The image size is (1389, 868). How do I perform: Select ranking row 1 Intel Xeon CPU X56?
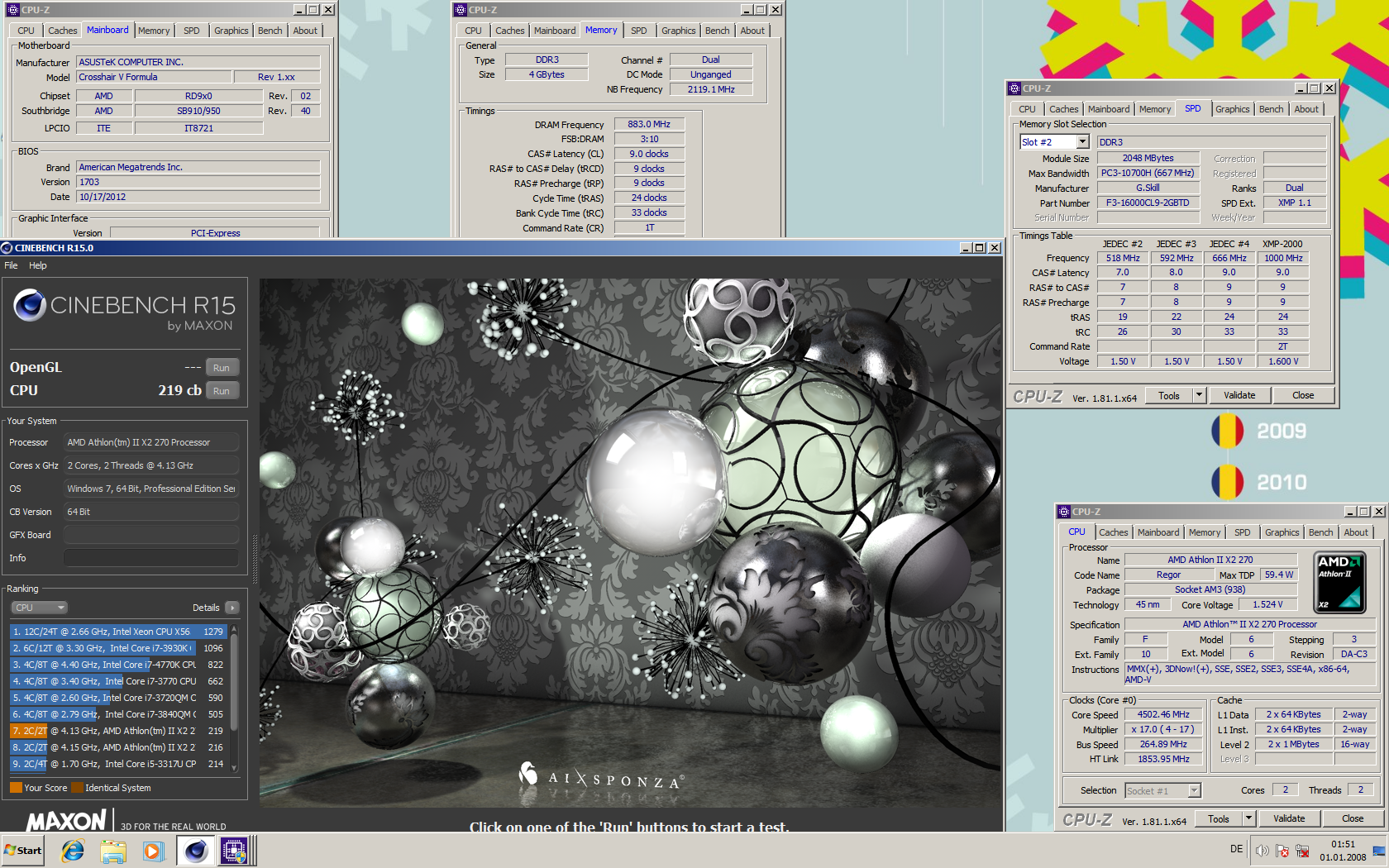pyautogui.click(x=119, y=632)
